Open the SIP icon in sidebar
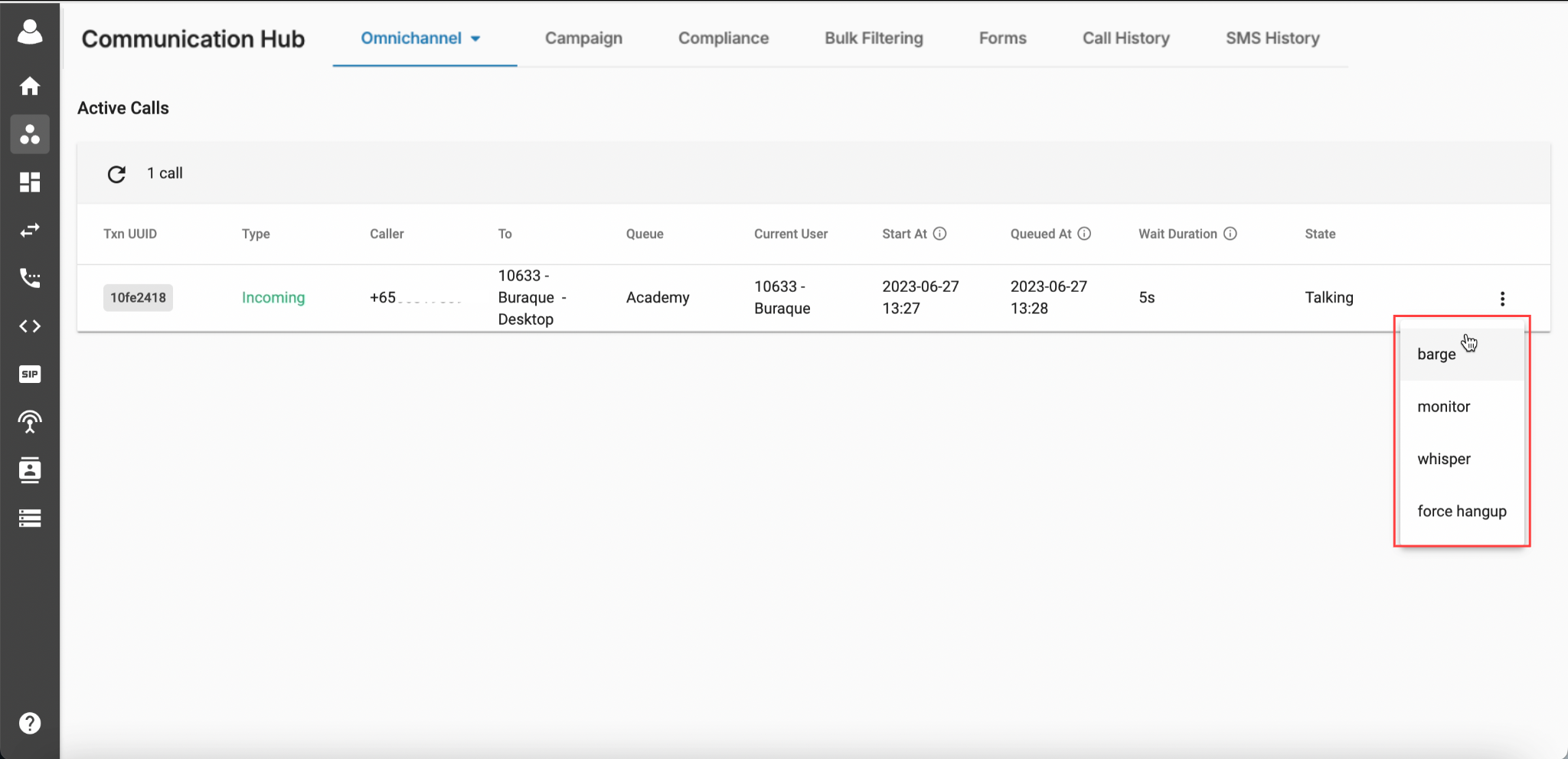The width and height of the screenshot is (1568, 759). click(30, 374)
